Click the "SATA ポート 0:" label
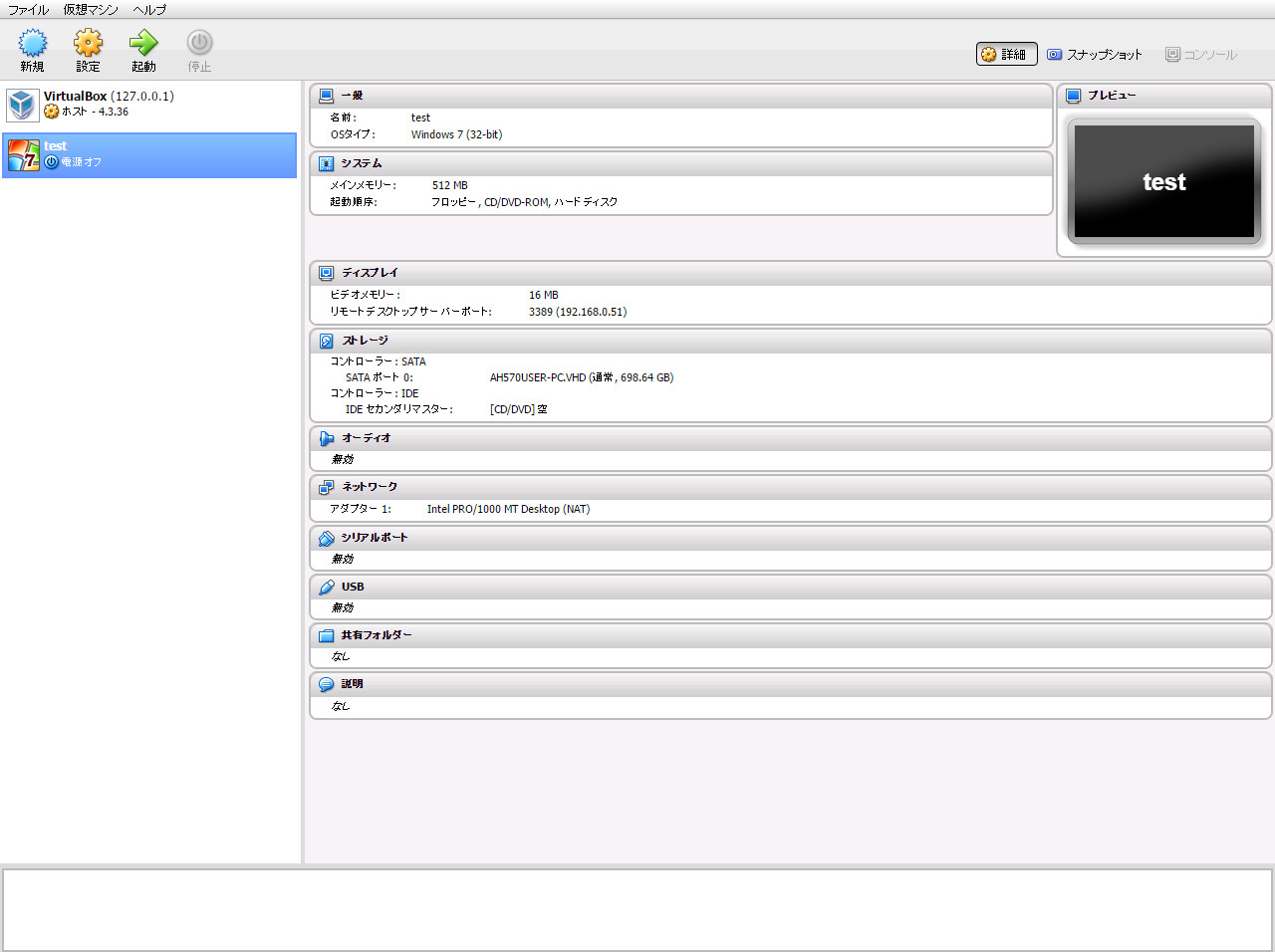The height and width of the screenshot is (952, 1275). point(380,377)
